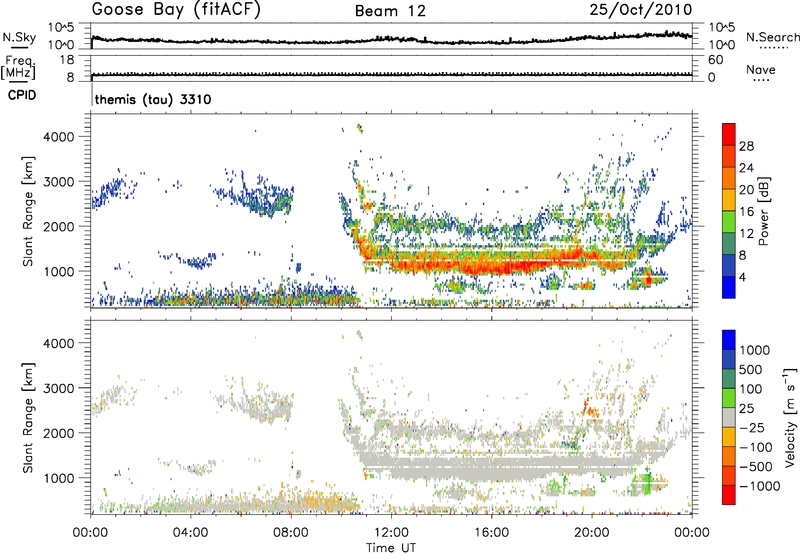Click the '20:00' time tick label
Screen dimensions: 800x554
point(591,533)
